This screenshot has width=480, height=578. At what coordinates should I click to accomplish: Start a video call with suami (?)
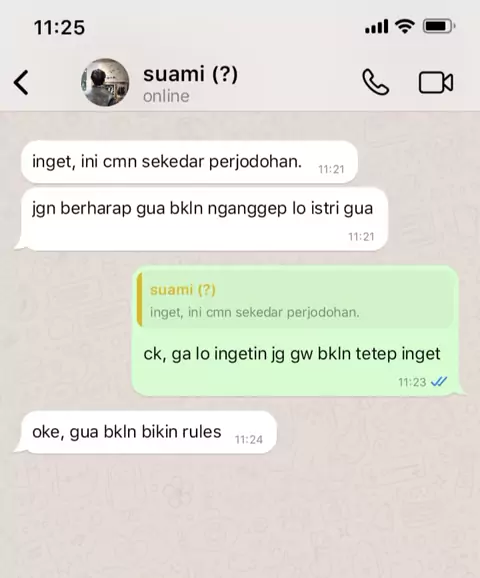(436, 83)
